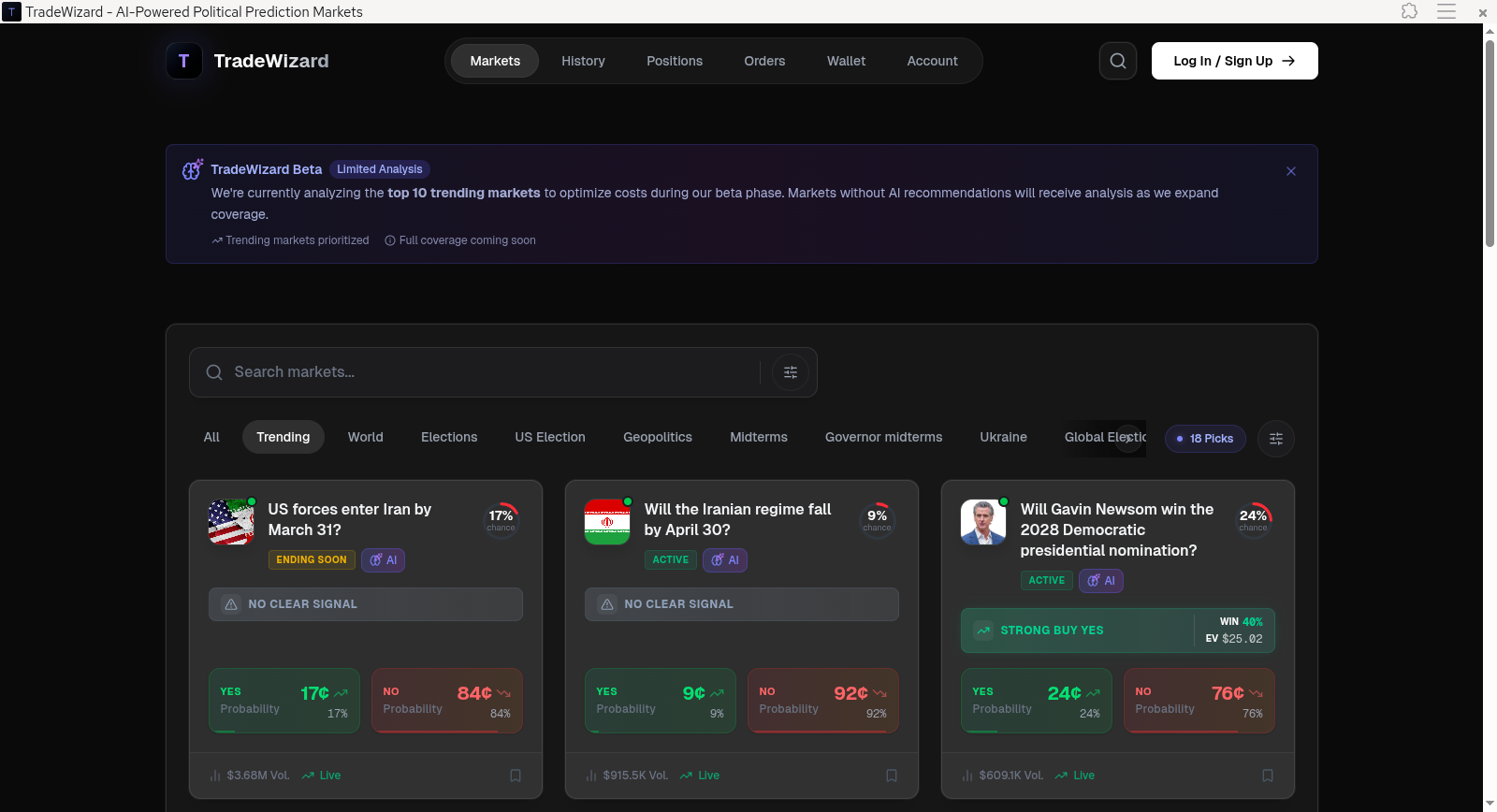This screenshot has height=812, width=1497.
Task: Select the US Election category filter
Action: [550, 437]
